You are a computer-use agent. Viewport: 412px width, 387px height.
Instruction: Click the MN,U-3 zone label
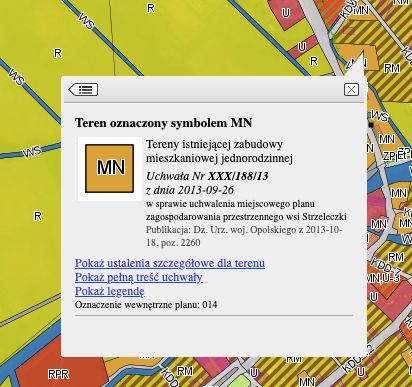(382, 278)
